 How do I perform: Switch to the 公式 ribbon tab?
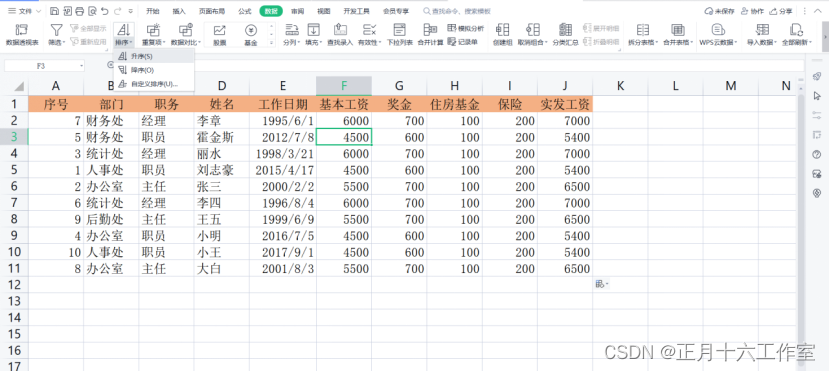point(245,11)
